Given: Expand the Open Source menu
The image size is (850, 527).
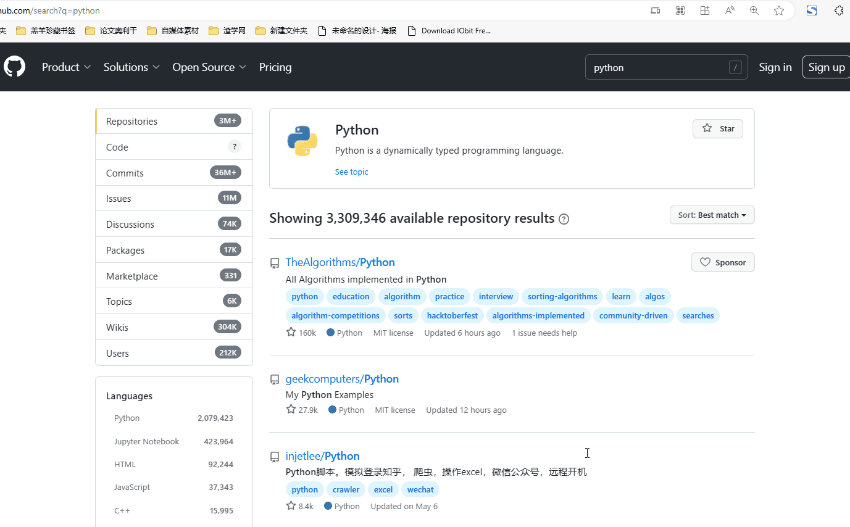Looking at the screenshot, I should 208,67.
